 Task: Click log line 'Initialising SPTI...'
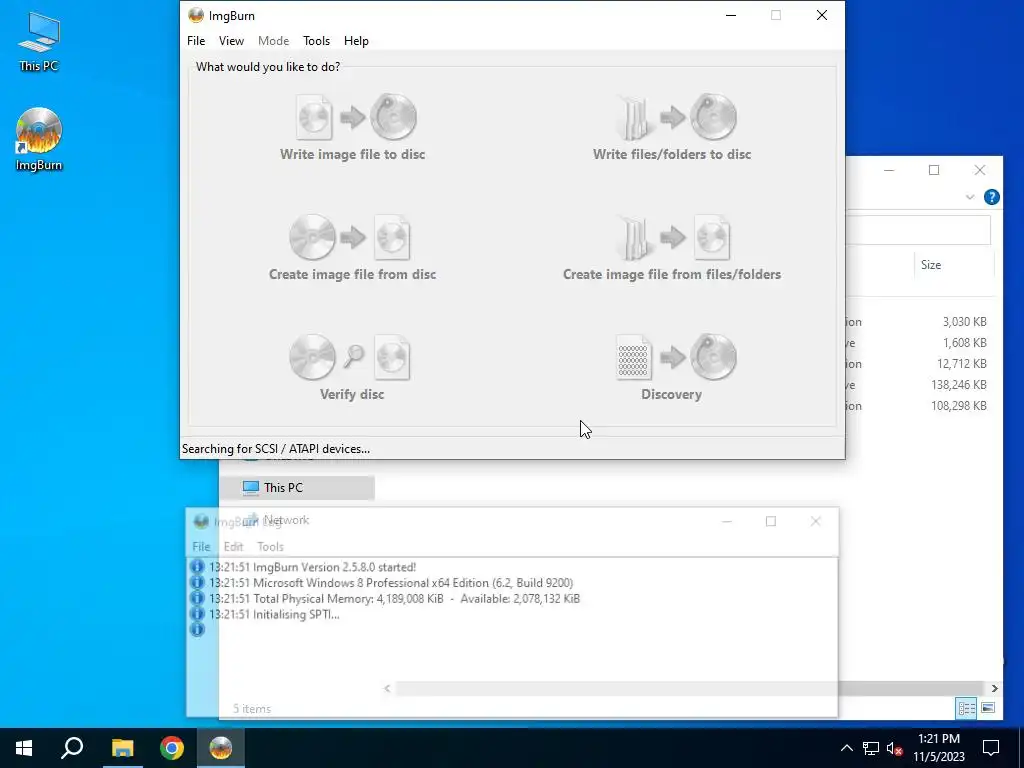274,614
